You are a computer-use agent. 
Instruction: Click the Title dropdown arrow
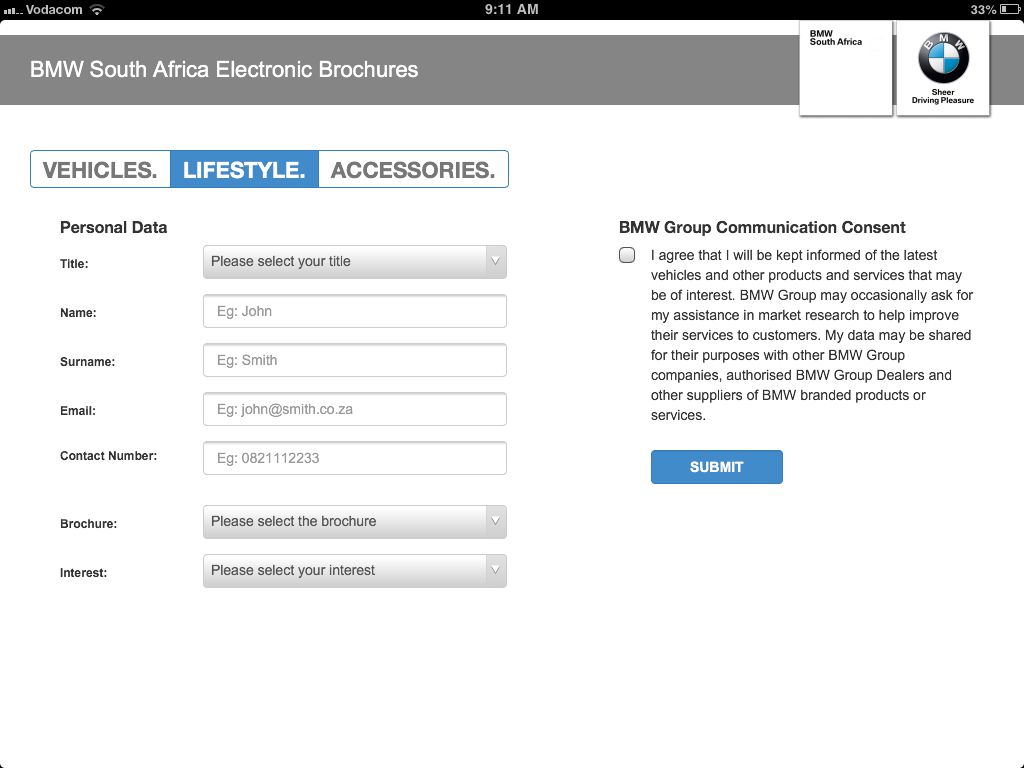pos(495,262)
